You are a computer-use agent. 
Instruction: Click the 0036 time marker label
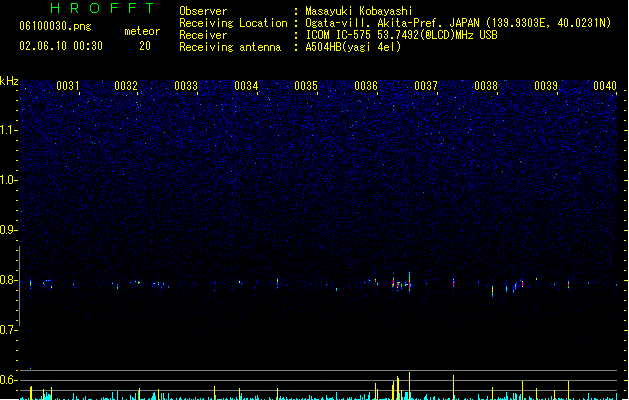(366, 86)
